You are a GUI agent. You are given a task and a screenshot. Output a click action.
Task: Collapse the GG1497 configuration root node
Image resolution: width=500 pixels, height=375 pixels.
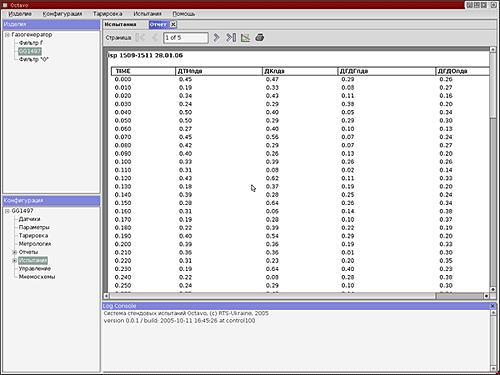point(7,211)
